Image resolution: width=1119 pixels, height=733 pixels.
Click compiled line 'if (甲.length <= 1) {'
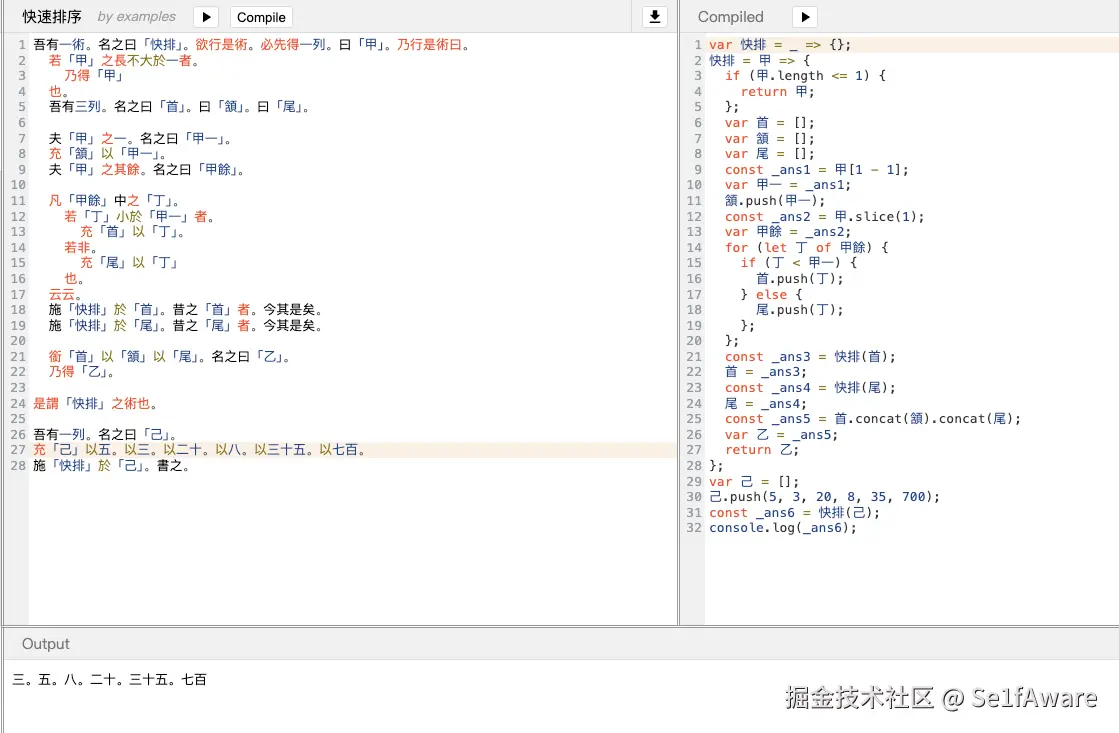(x=805, y=76)
